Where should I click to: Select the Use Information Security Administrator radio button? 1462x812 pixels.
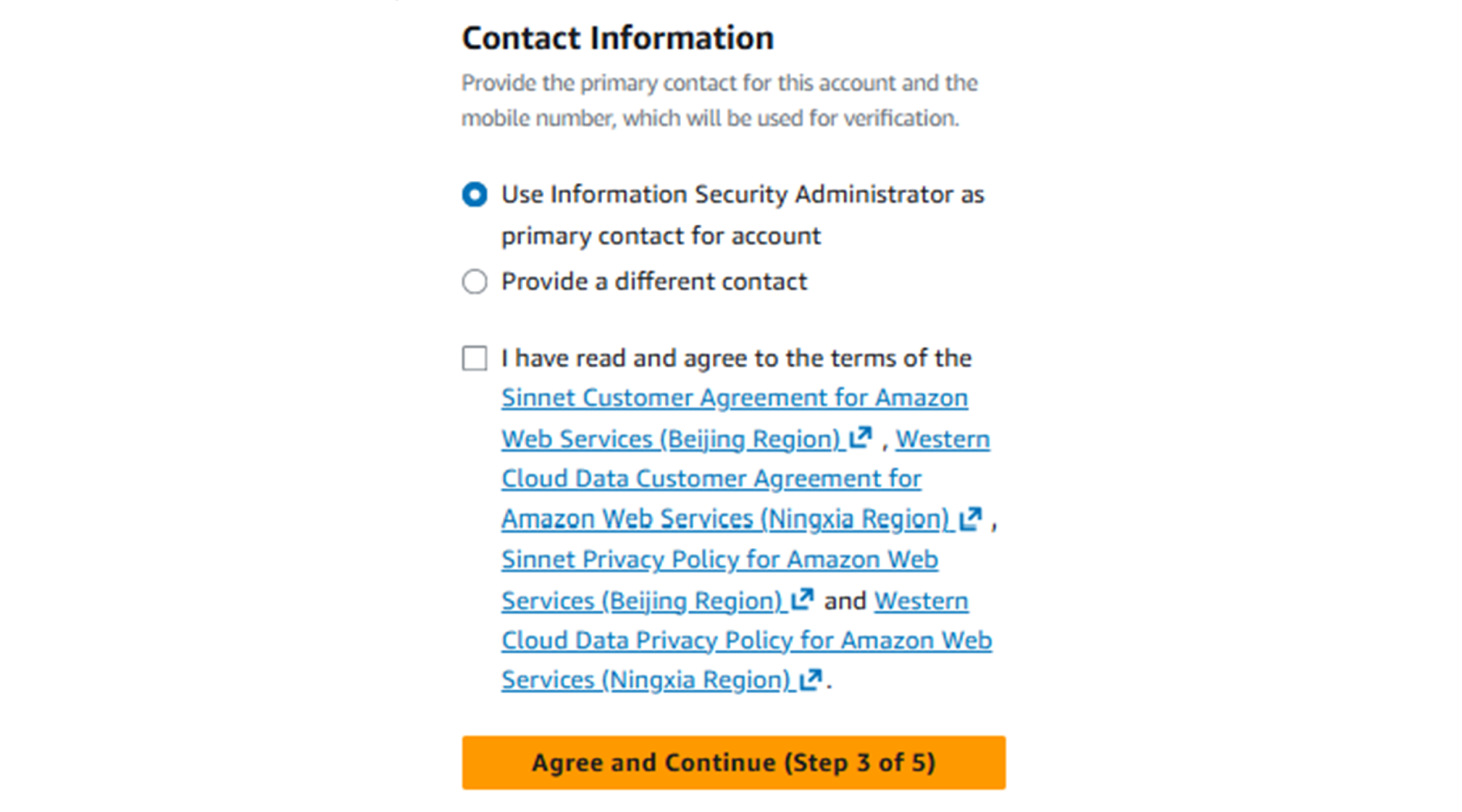pyautogui.click(x=474, y=195)
